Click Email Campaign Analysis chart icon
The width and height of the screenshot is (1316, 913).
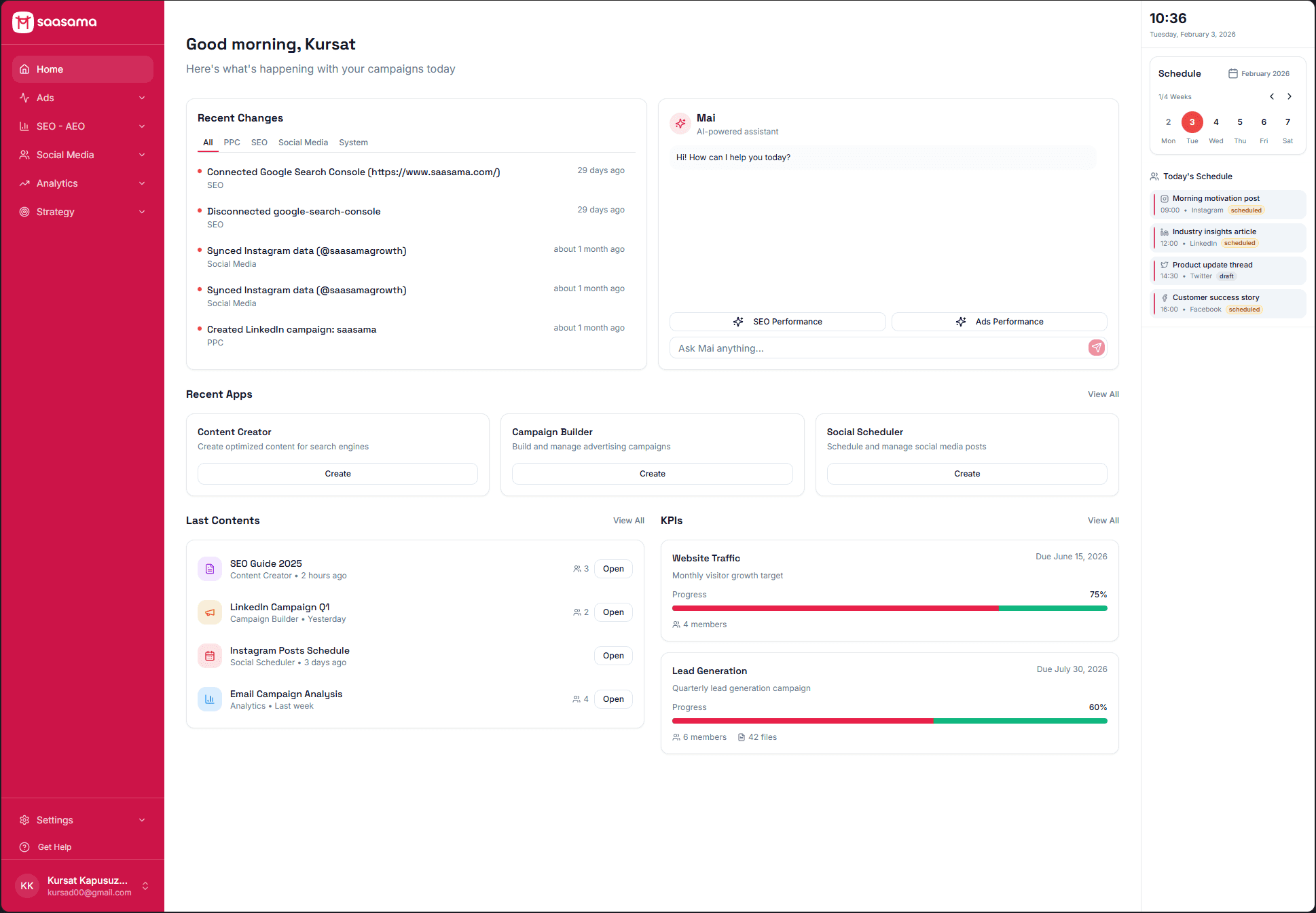click(x=210, y=699)
